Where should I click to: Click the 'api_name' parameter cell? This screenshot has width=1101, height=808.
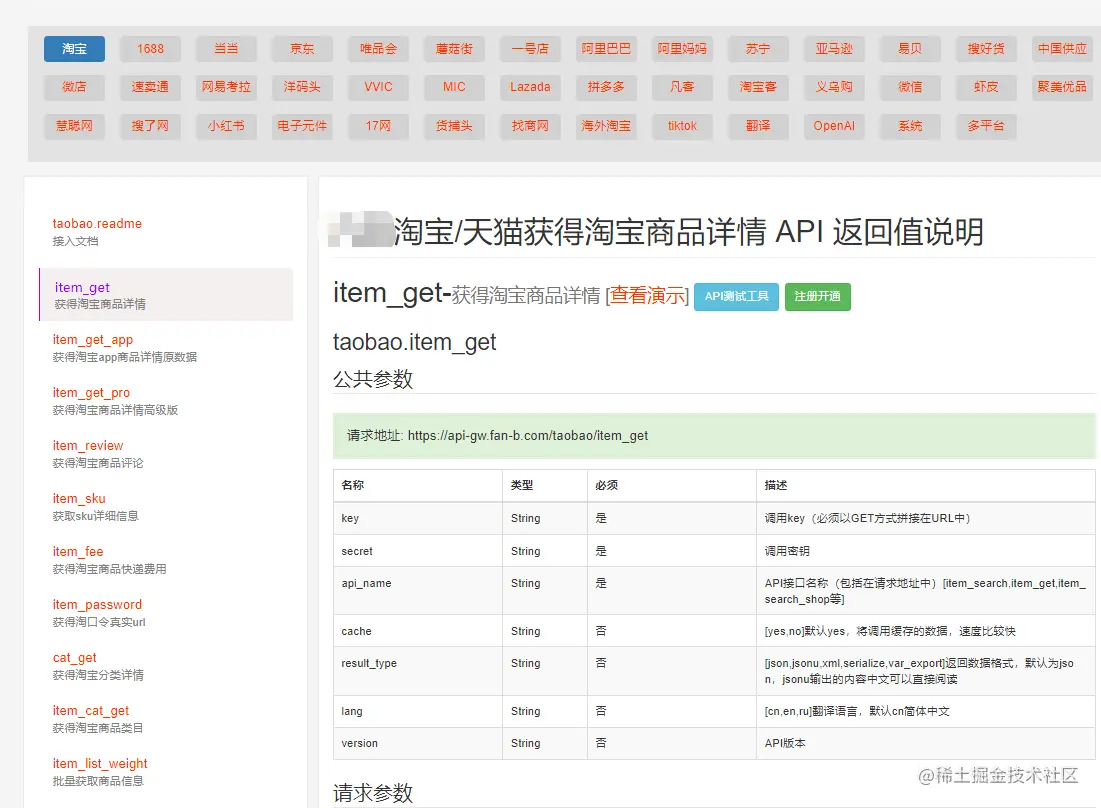418,591
